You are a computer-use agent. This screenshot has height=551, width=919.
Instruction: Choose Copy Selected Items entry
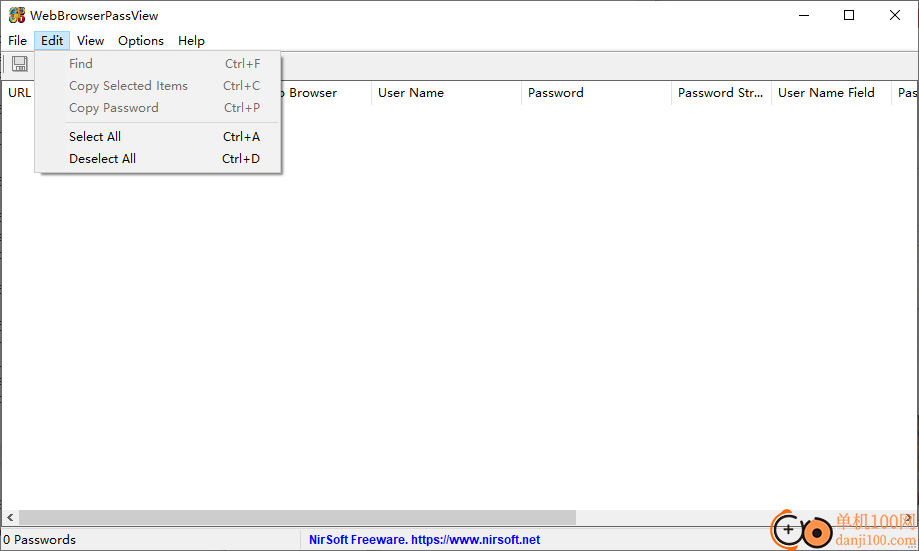[158, 86]
